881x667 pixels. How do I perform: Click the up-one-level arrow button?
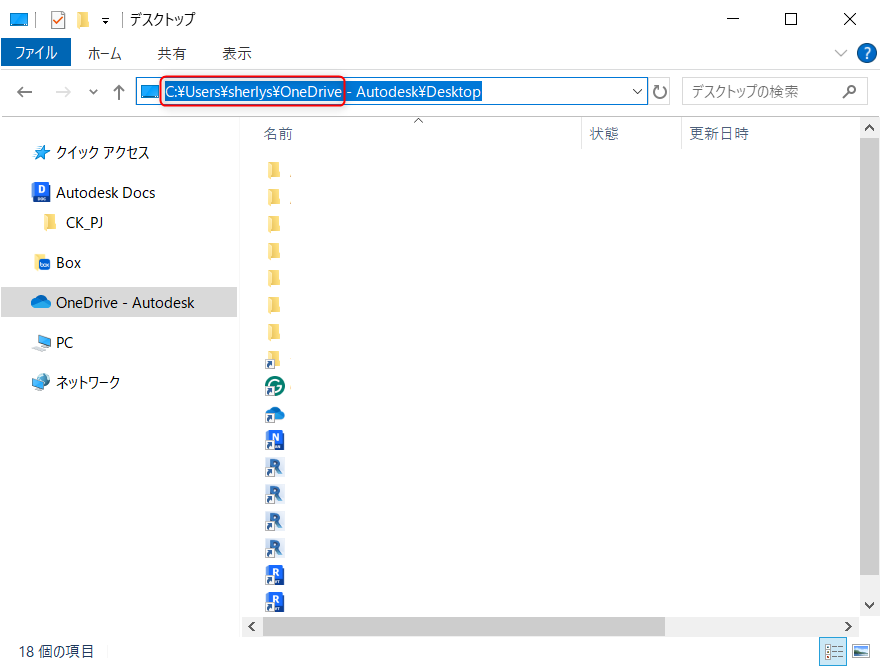(x=120, y=91)
